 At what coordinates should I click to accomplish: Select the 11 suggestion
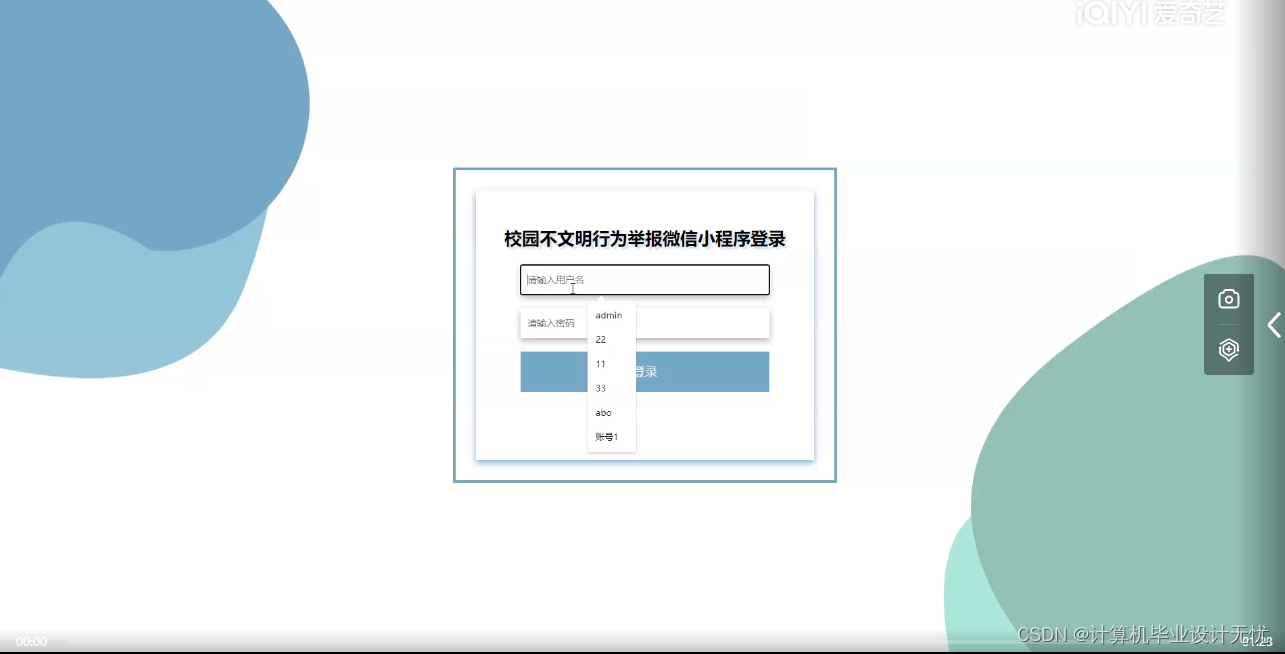coord(599,363)
